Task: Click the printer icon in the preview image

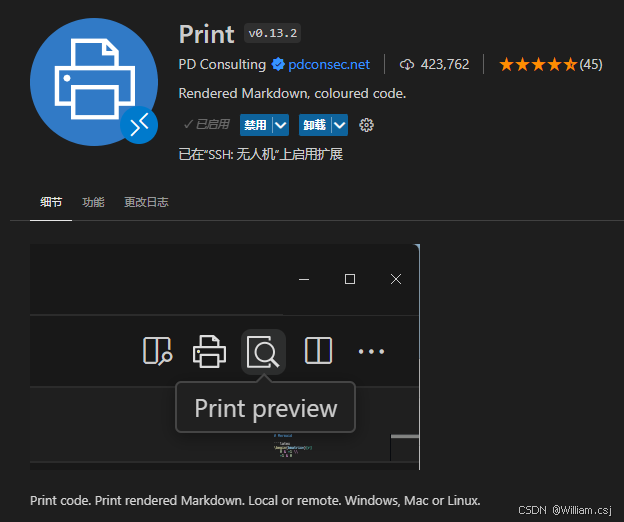Action: pyautogui.click(x=209, y=351)
